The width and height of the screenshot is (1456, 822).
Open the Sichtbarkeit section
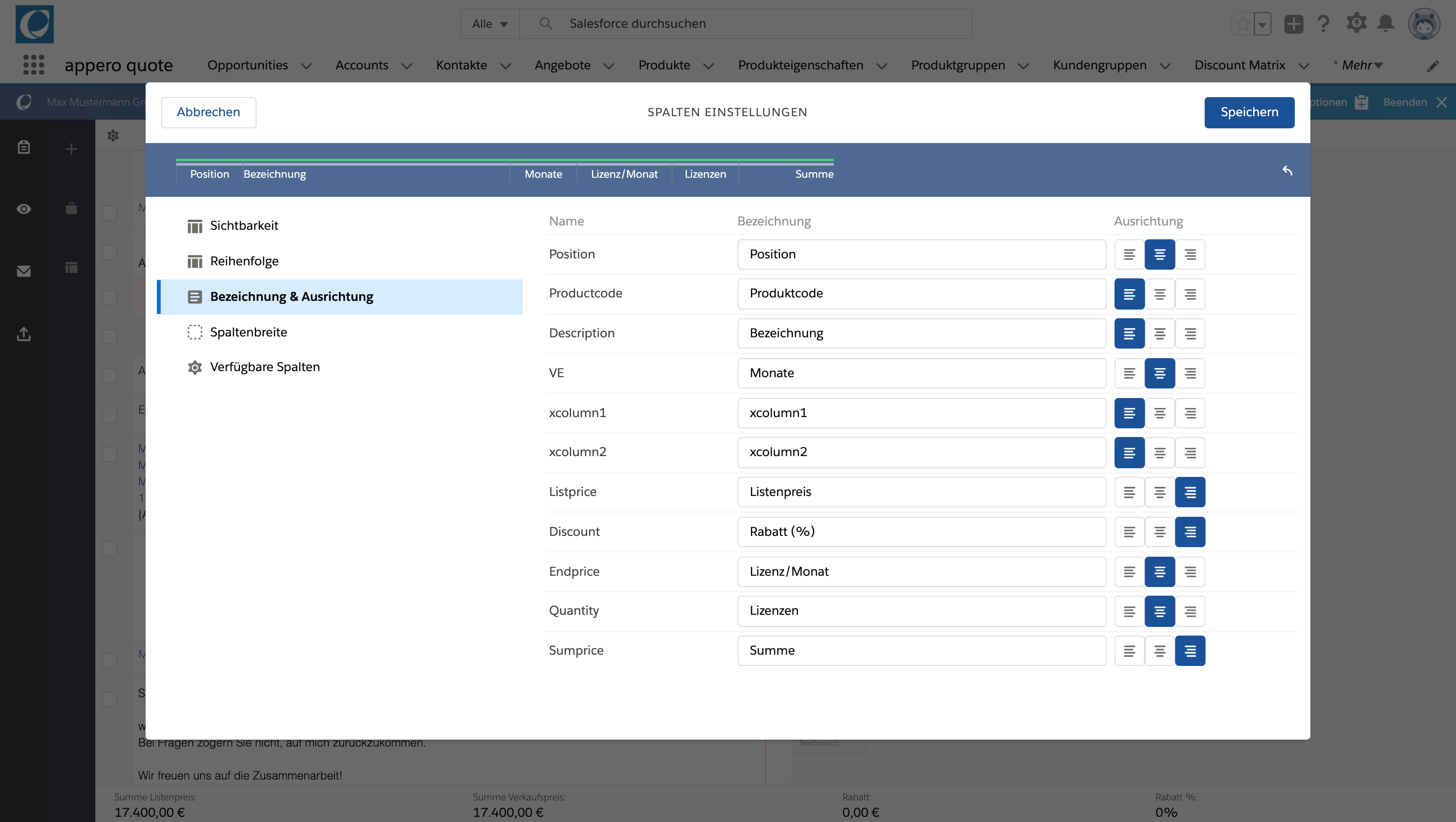244,225
